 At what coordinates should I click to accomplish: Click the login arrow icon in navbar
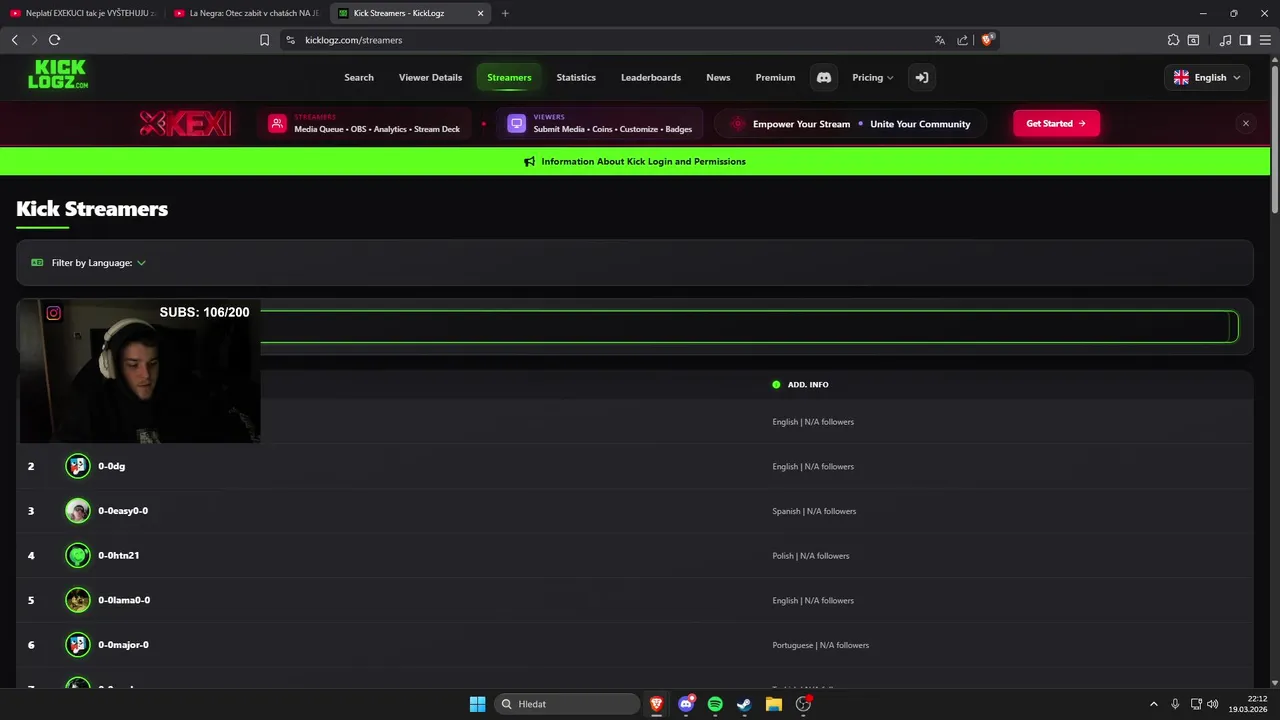(922, 77)
